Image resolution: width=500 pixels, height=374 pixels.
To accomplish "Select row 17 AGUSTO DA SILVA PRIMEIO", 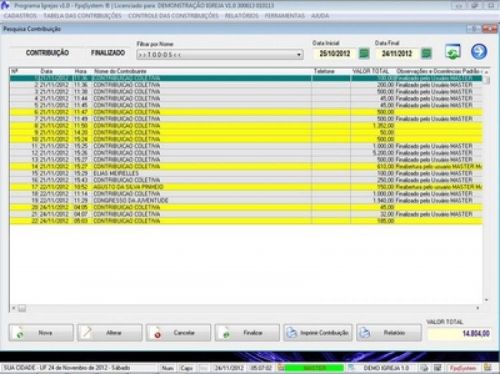I will point(246,187).
